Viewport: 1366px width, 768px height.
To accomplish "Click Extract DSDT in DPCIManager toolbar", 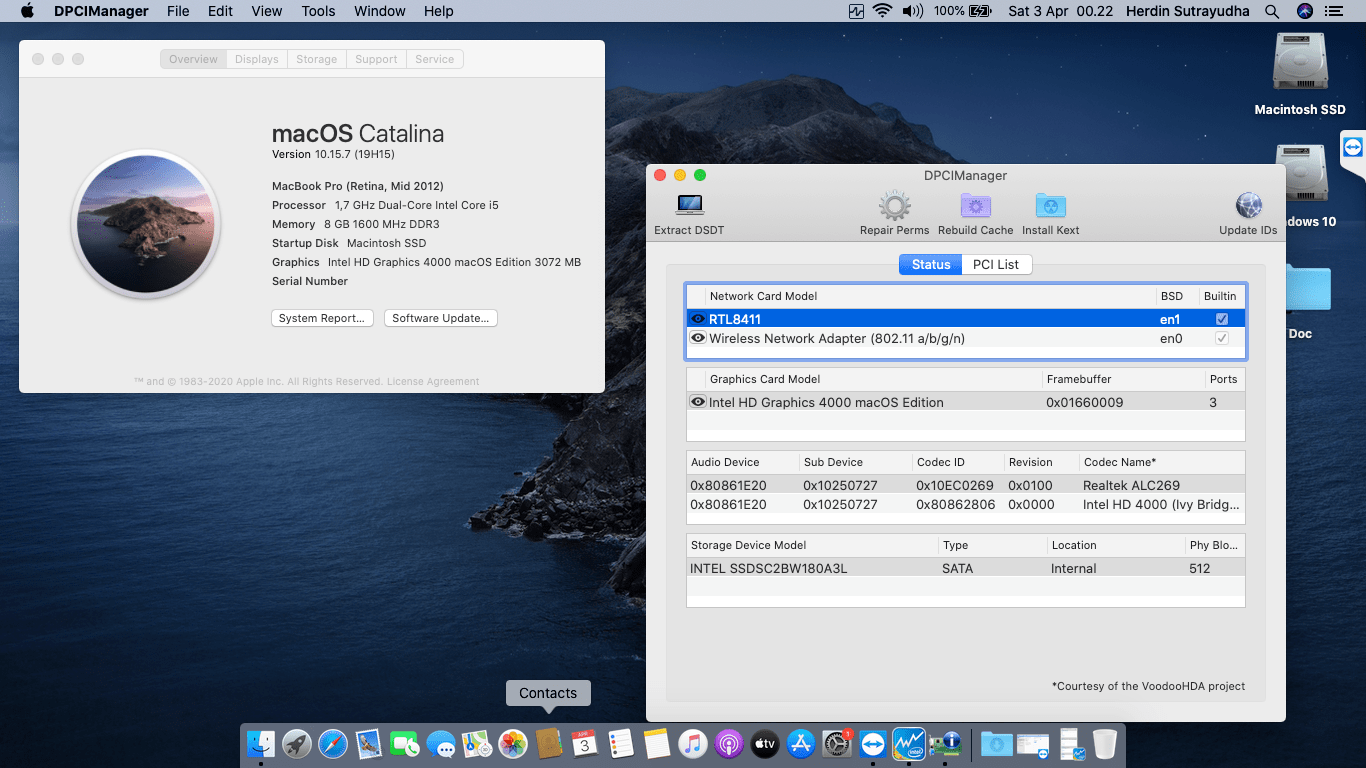I will click(689, 214).
